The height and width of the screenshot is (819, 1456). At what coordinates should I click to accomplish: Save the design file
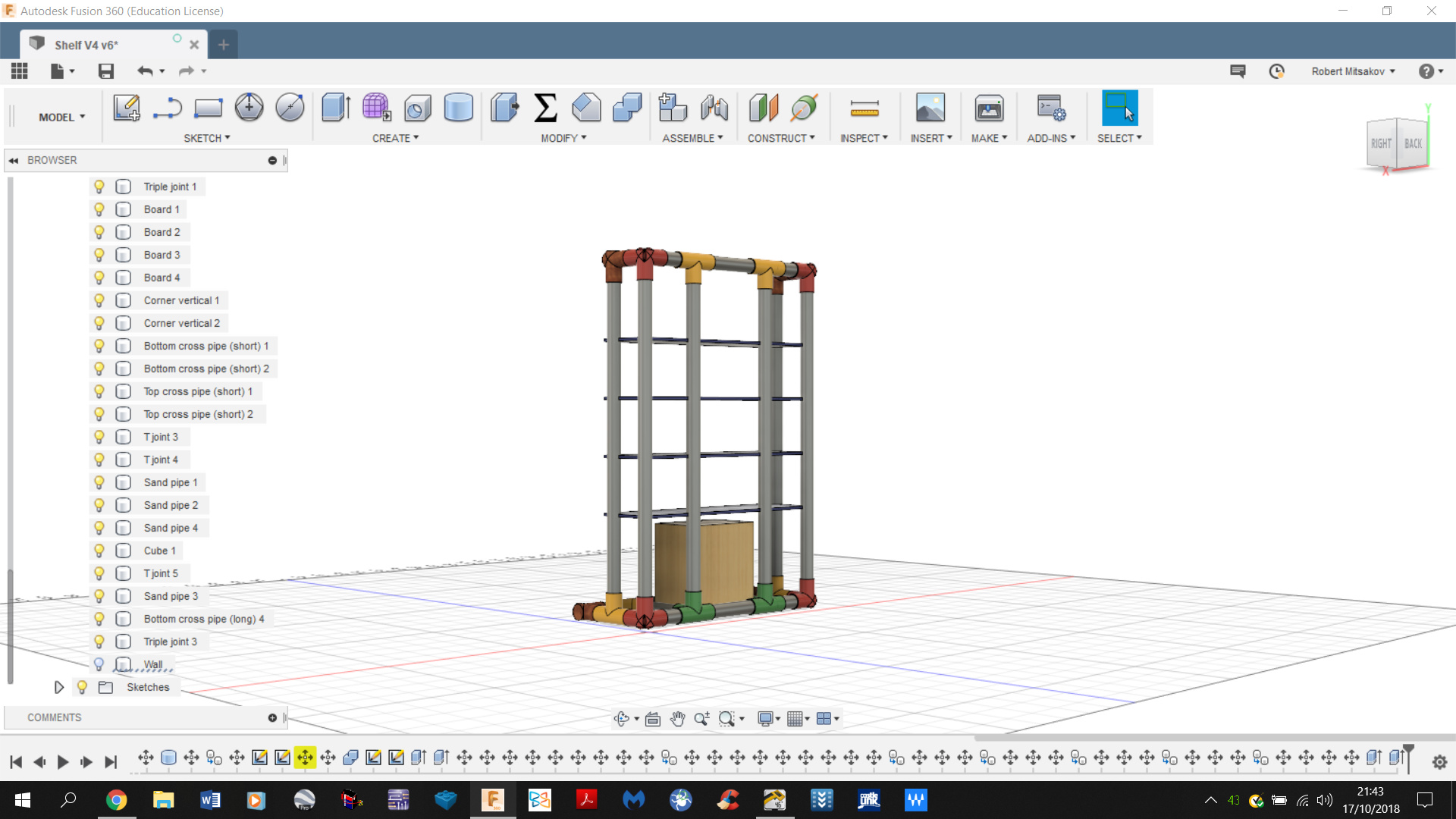pos(106,71)
